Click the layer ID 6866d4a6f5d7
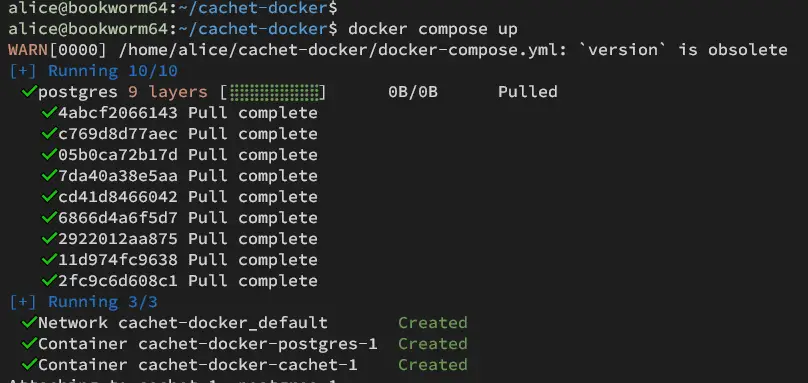Image resolution: width=808 pixels, height=383 pixels. coord(117,218)
